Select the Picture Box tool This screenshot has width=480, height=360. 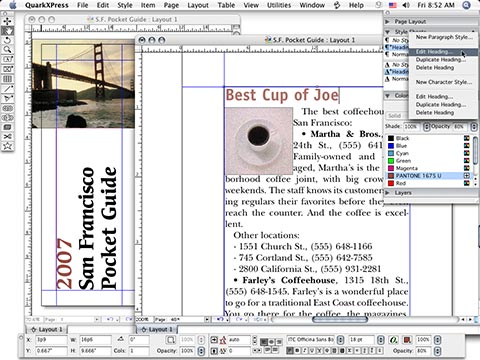[7, 69]
